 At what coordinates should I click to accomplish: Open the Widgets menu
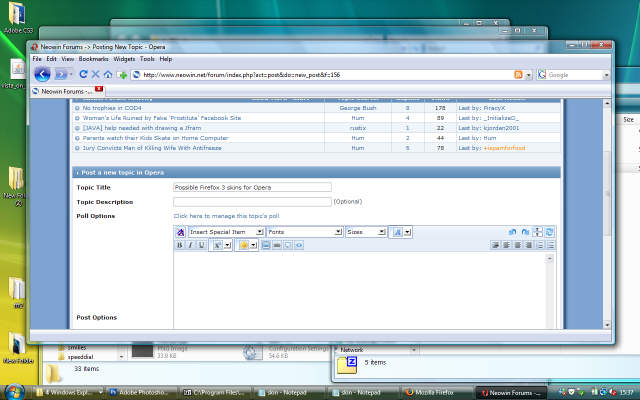(124, 59)
